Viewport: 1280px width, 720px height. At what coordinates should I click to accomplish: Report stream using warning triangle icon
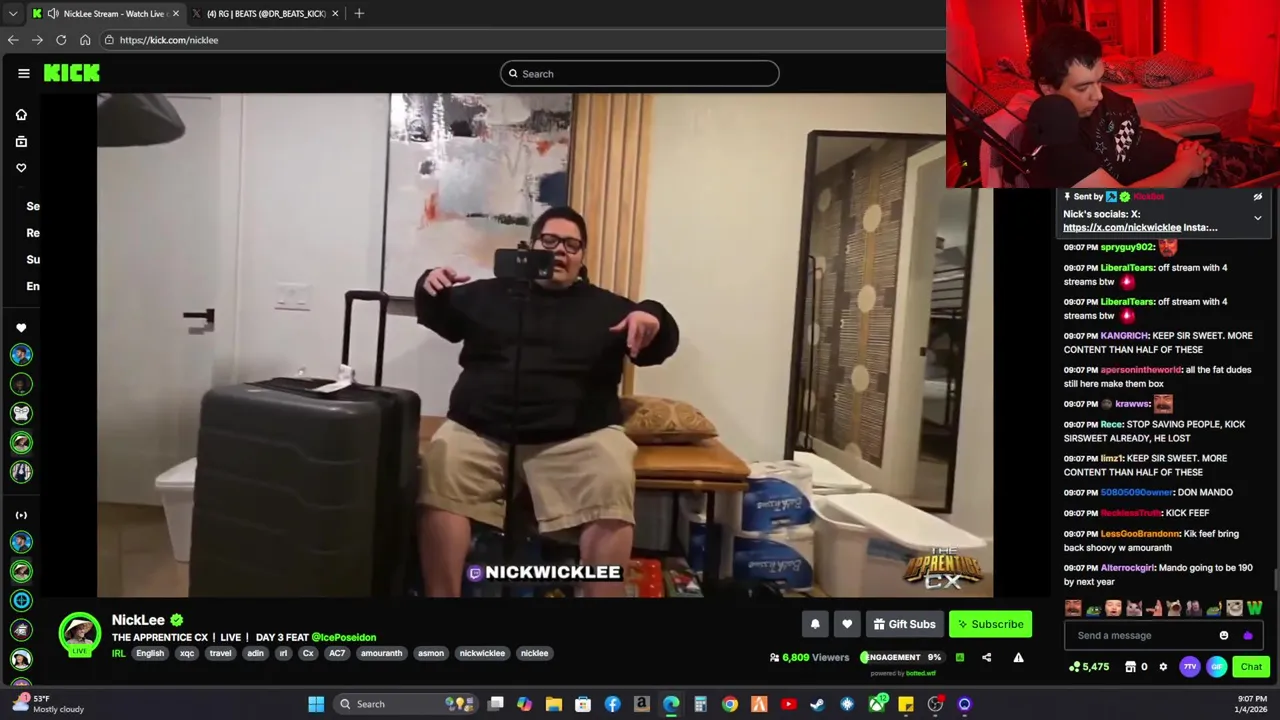(1018, 657)
